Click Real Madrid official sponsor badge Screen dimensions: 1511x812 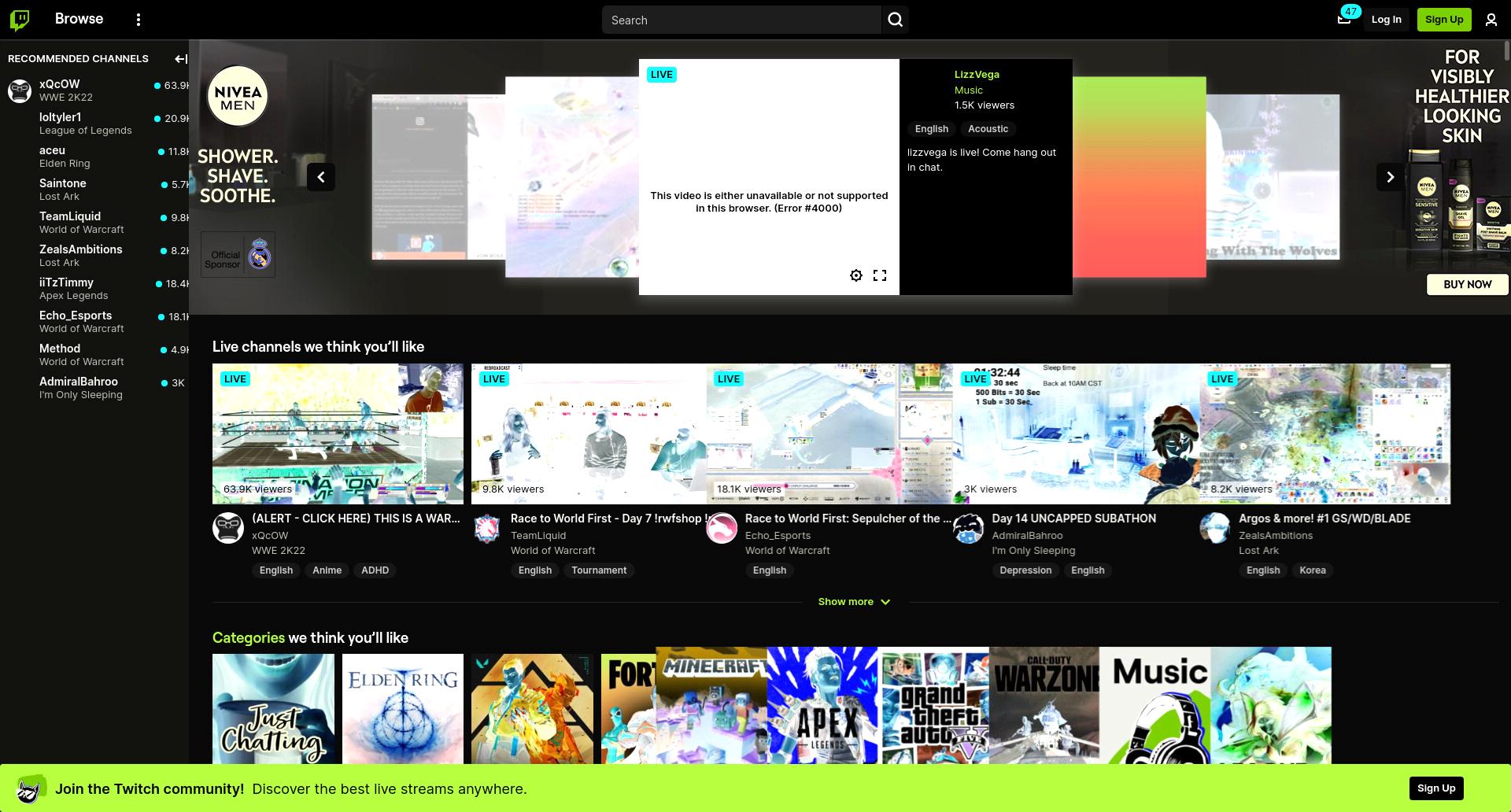(x=238, y=254)
